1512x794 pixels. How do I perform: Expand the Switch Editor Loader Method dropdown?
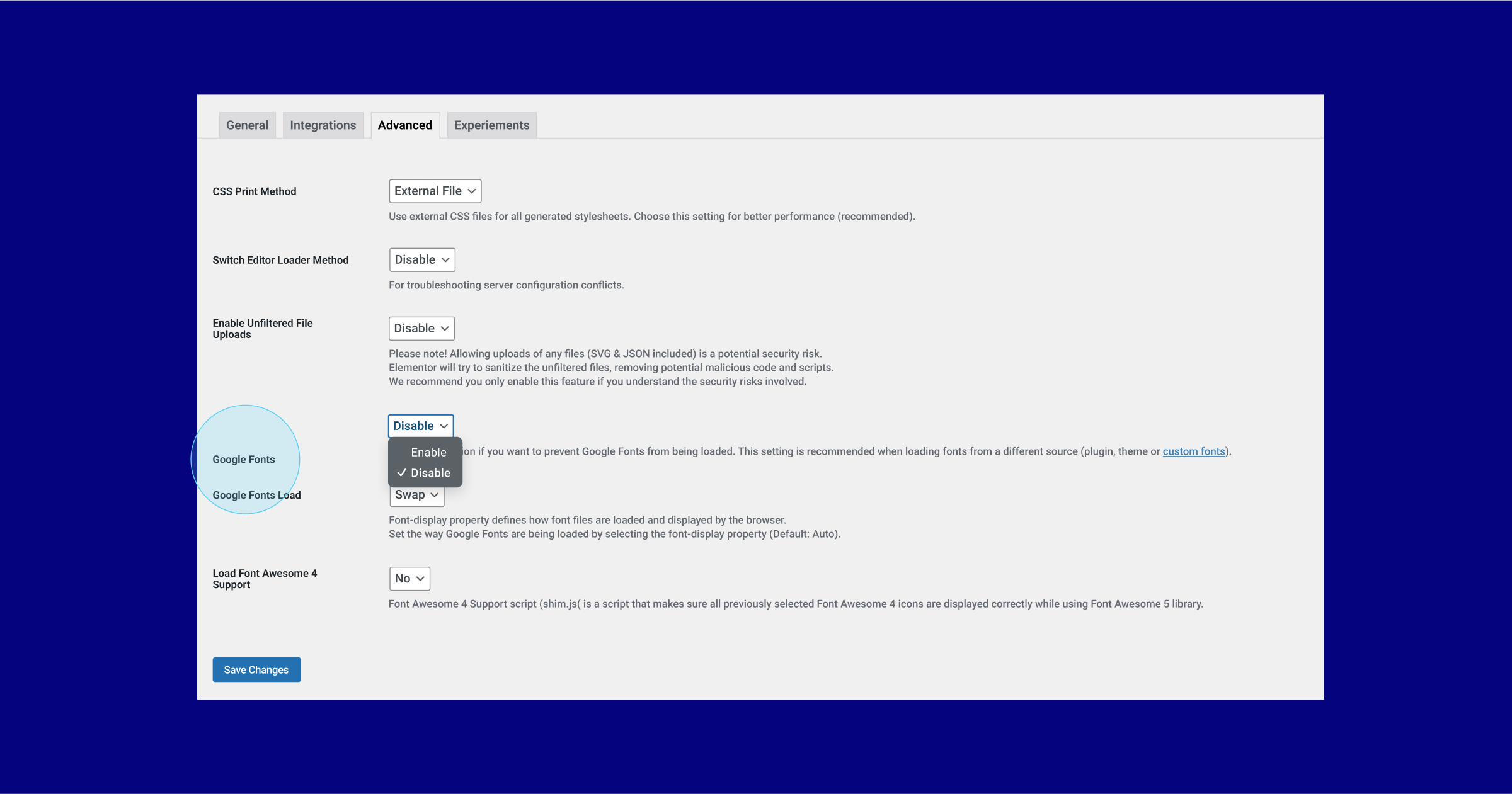pyautogui.click(x=421, y=259)
